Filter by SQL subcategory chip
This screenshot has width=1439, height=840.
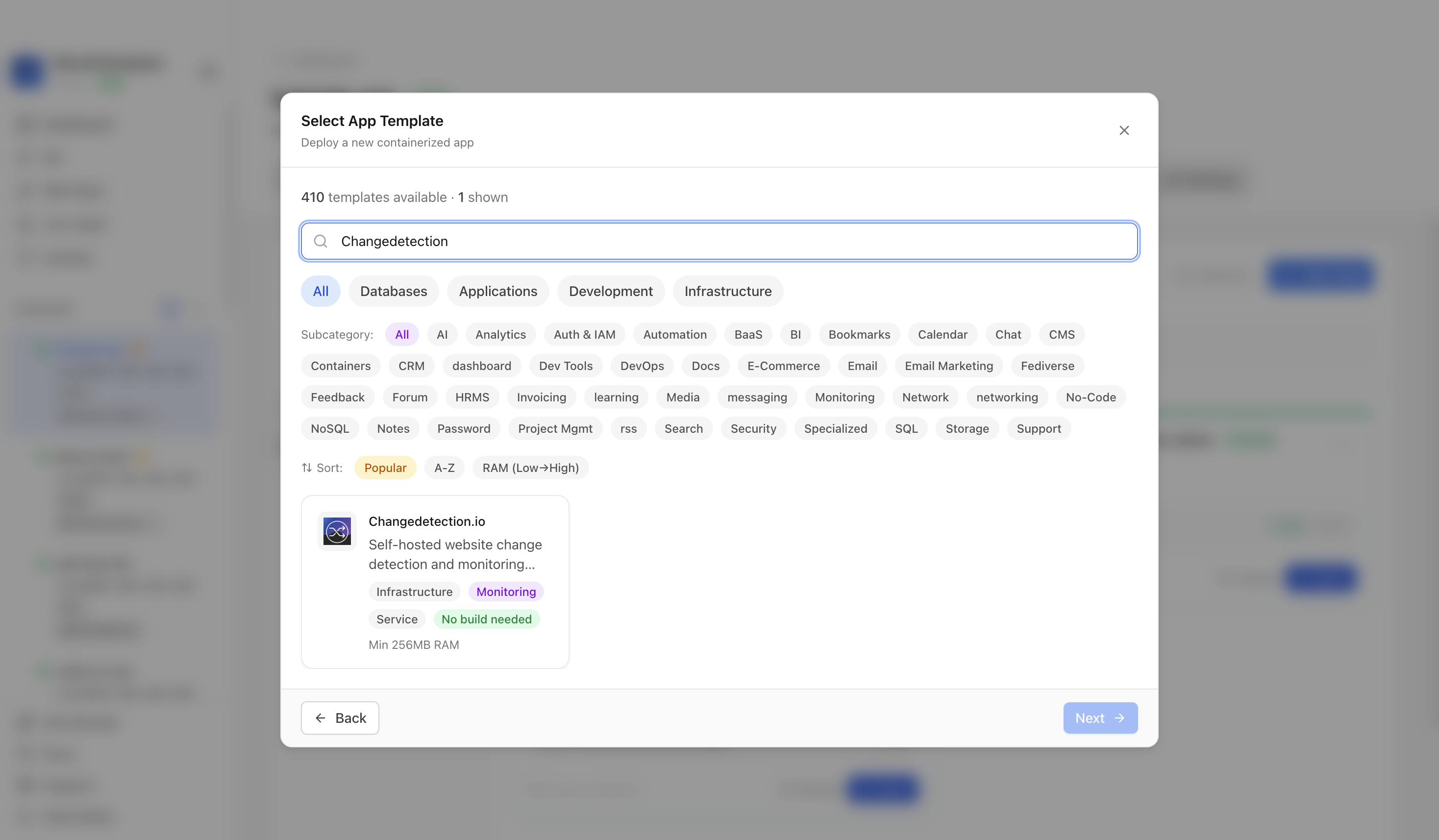(x=906, y=428)
